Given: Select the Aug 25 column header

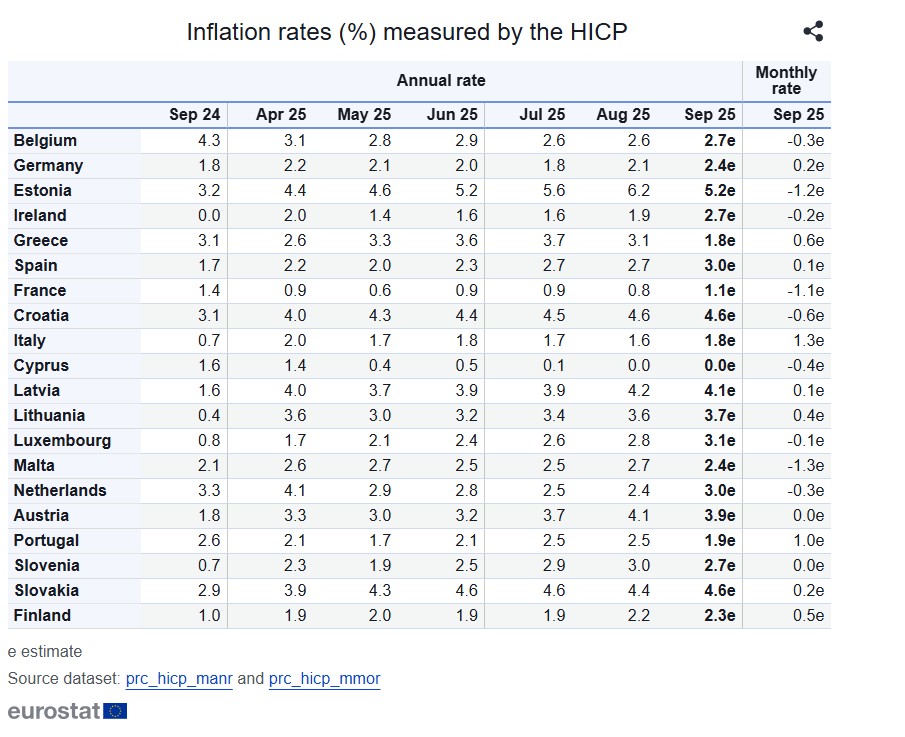Looking at the screenshot, I should 623,115.
